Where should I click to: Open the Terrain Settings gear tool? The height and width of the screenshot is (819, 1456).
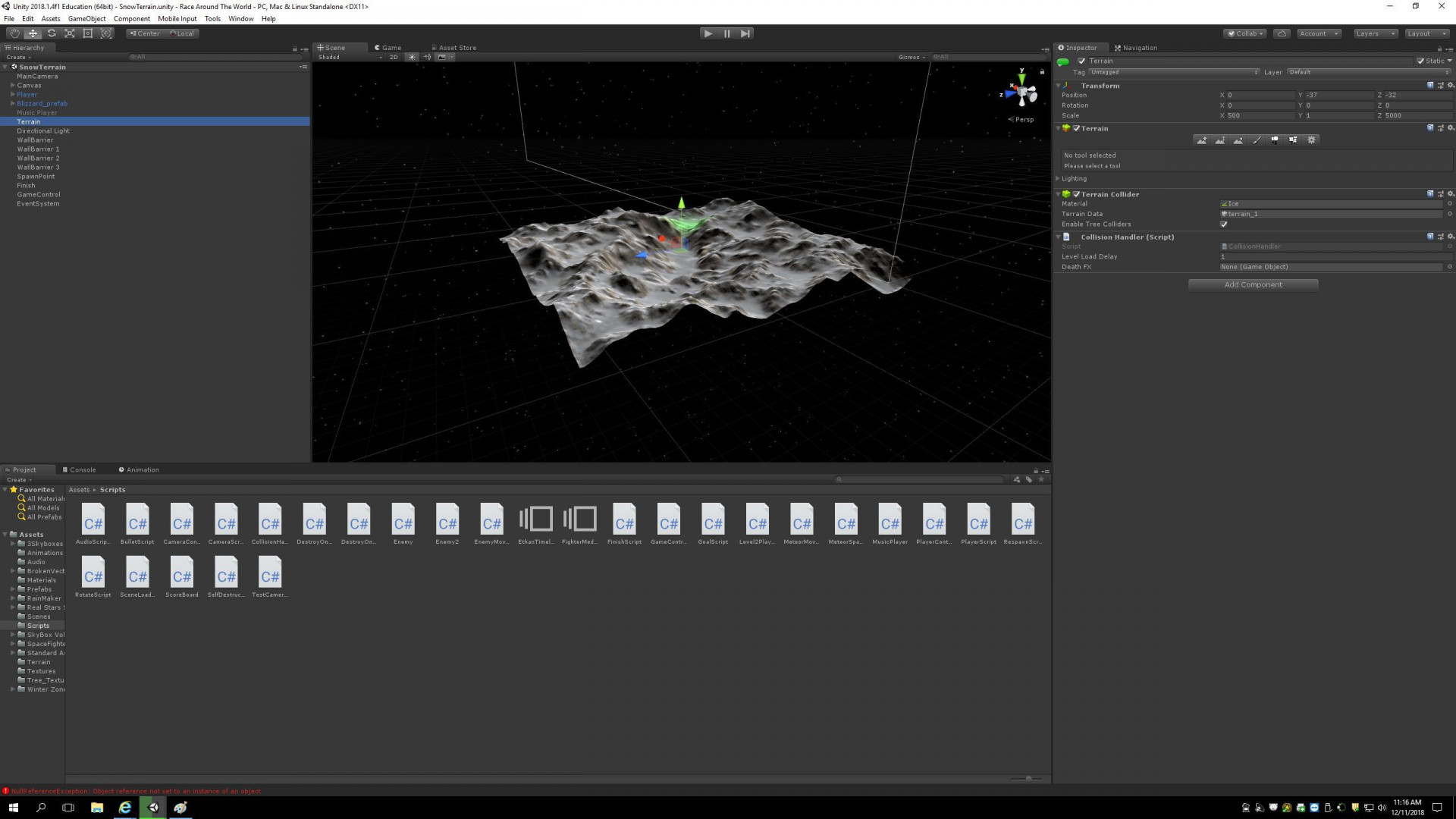coord(1312,140)
